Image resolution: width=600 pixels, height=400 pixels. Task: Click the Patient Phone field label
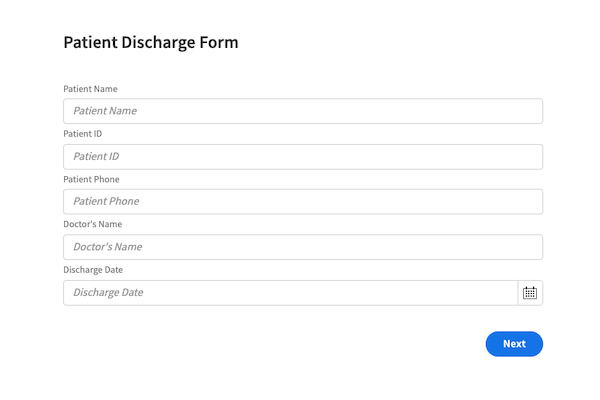pos(91,179)
